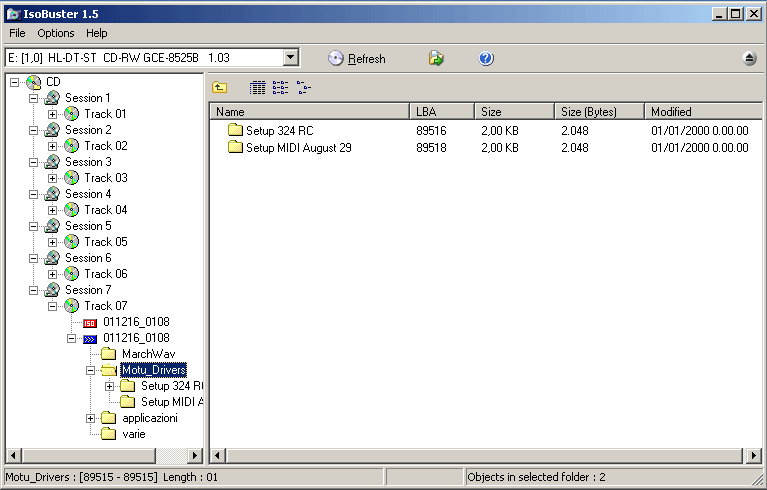Image resolution: width=767 pixels, height=490 pixels.
Task: Expand Track 01 in the tree
Action: click(53, 114)
